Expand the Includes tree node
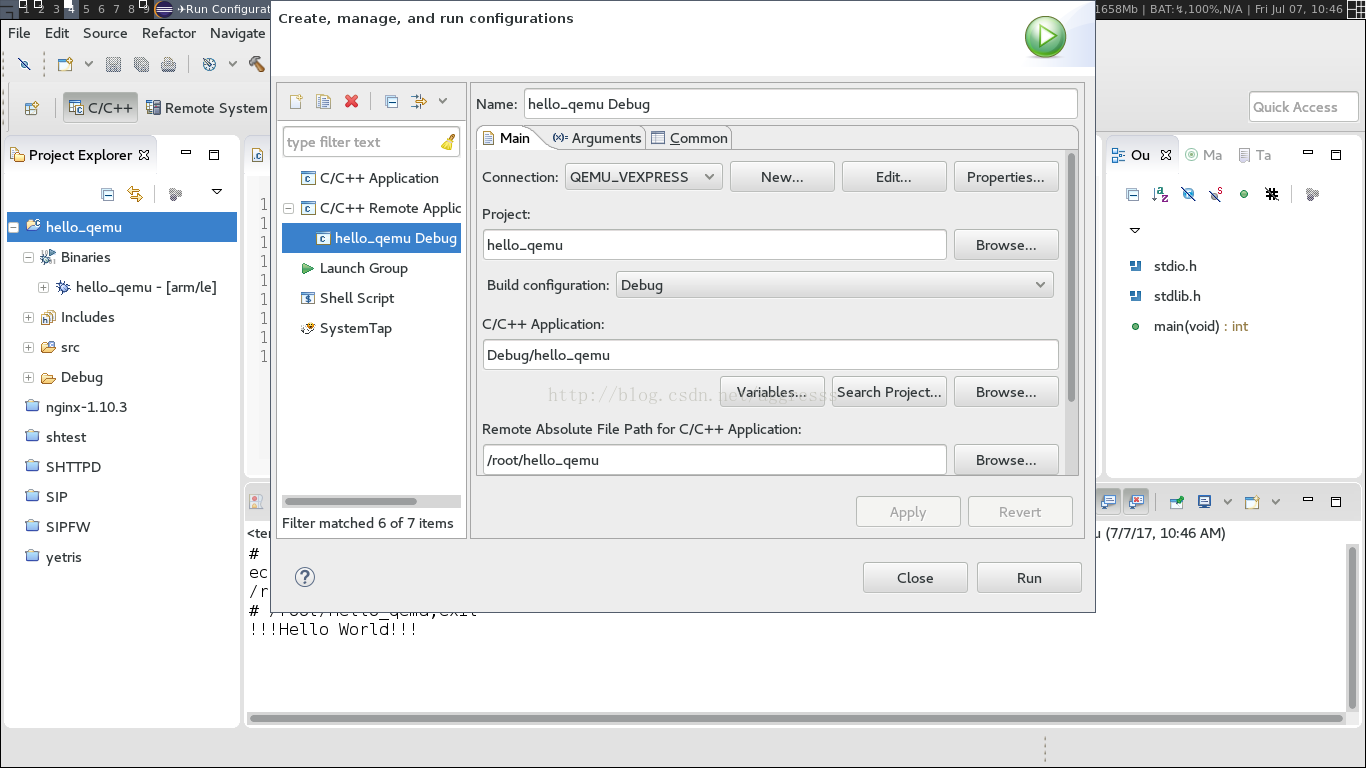The height and width of the screenshot is (768, 1366). (x=28, y=317)
